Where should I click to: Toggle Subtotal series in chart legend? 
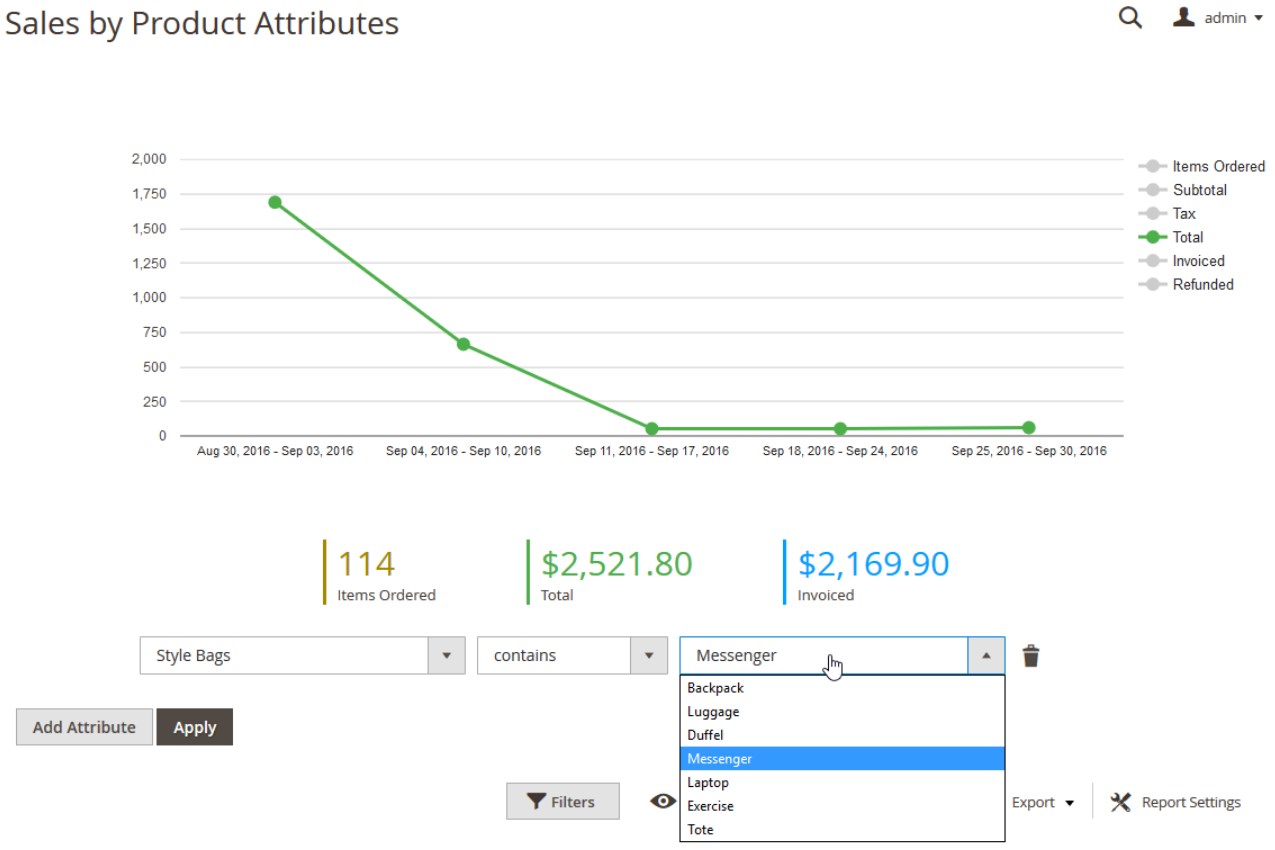point(1199,190)
